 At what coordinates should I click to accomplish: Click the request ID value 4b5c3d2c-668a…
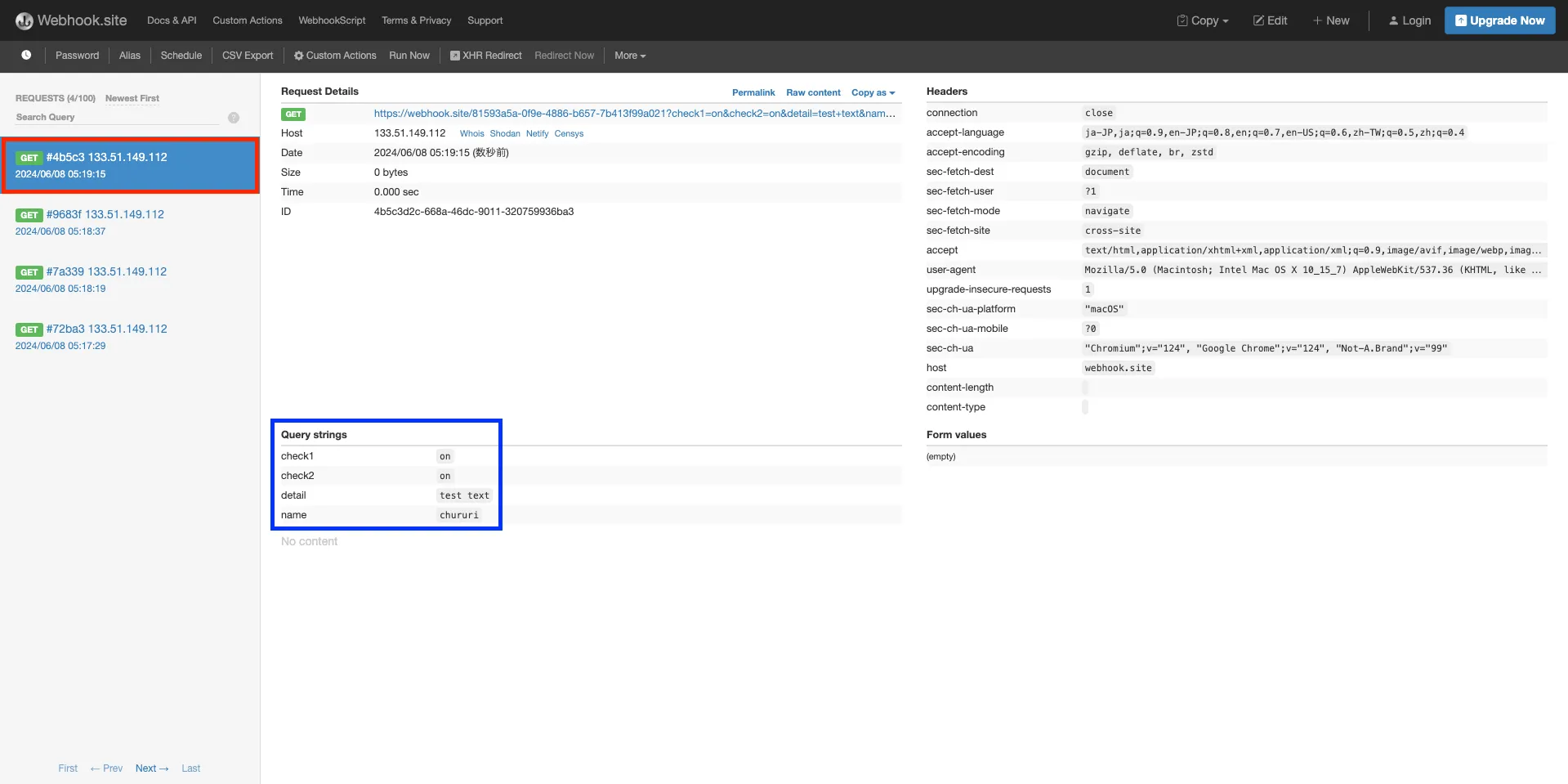474,212
